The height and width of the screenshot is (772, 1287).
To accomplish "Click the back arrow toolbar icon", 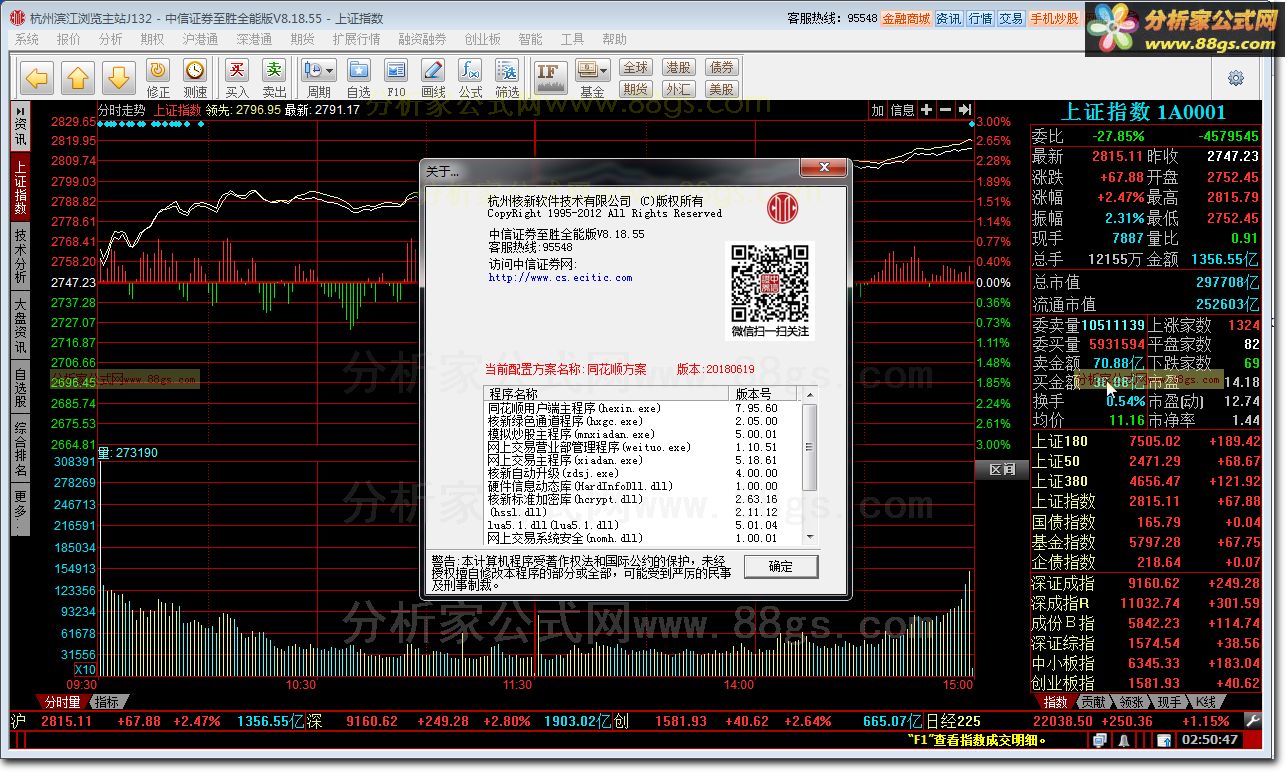I will coord(37,77).
